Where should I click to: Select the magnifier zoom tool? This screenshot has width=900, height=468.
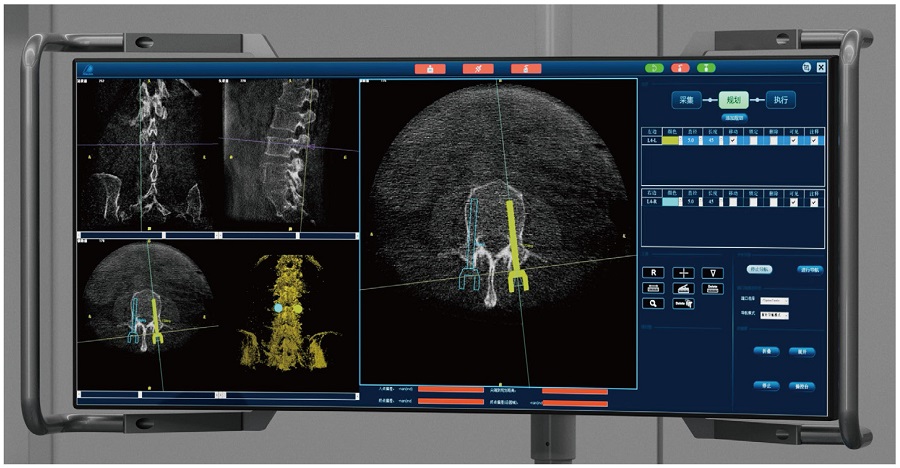tap(653, 302)
